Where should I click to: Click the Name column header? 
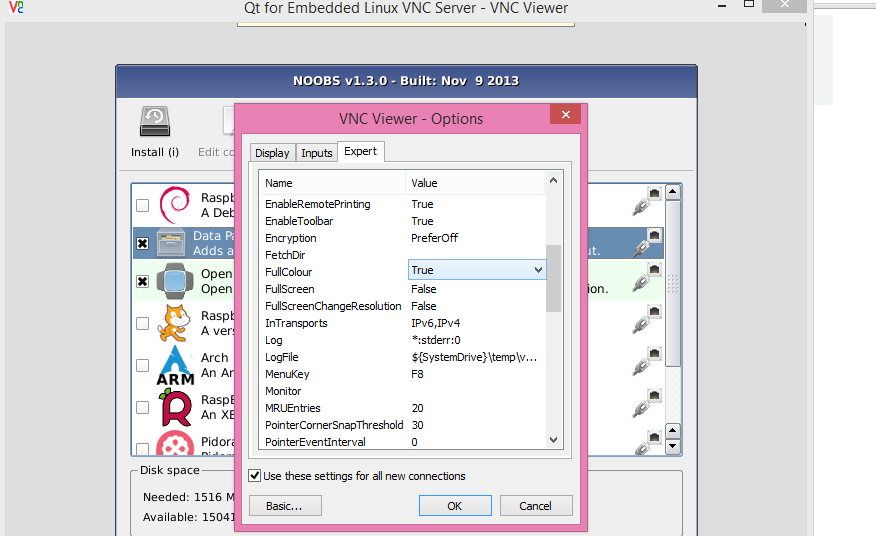tap(332, 183)
